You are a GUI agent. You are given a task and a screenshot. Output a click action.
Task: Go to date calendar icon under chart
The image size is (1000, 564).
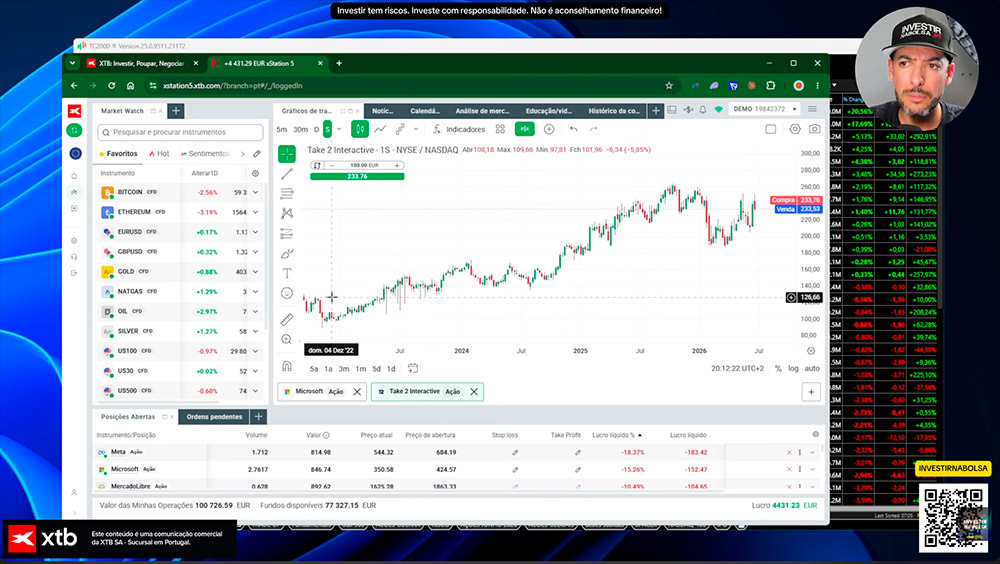[413, 368]
